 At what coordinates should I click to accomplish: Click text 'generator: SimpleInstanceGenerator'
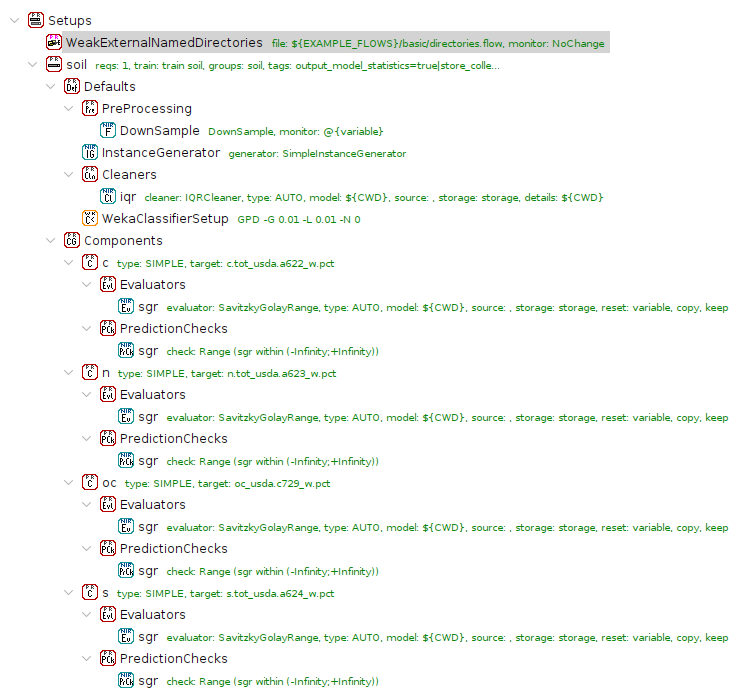(317, 153)
